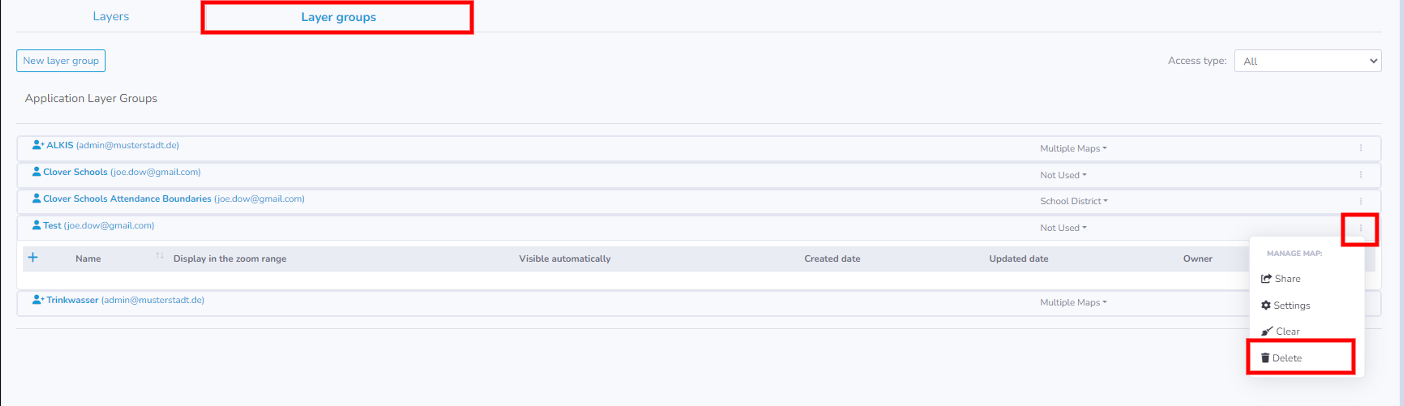Open three-dot menu for Clover Schools Attendance Boundaries
The height and width of the screenshot is (406, 1404).
pos(1361,201)
